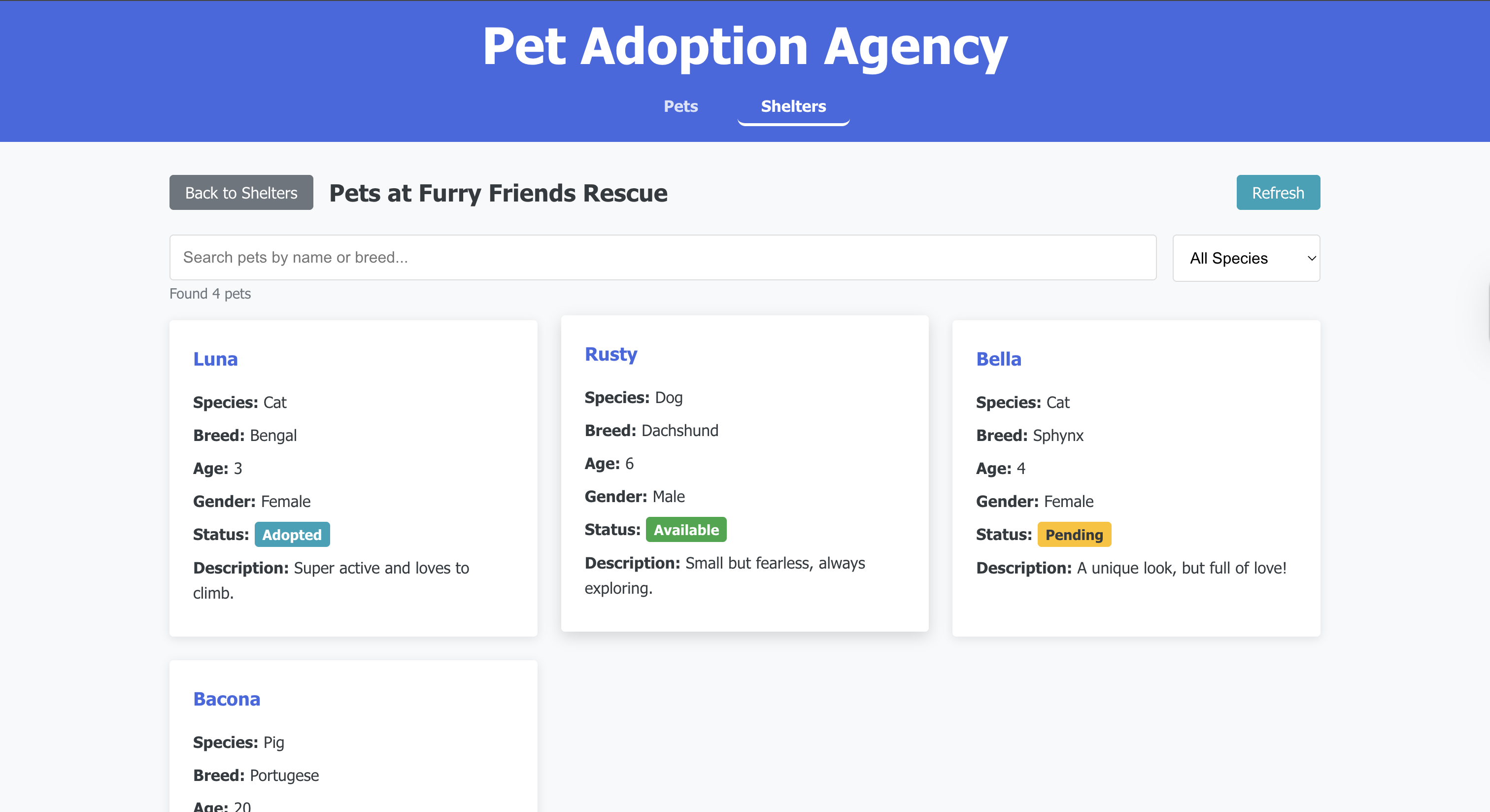The width and height of the screenshot is (1490, 812).
Task: Click the Pet Adoption Agency header title
Action: [x=745, y=47]
